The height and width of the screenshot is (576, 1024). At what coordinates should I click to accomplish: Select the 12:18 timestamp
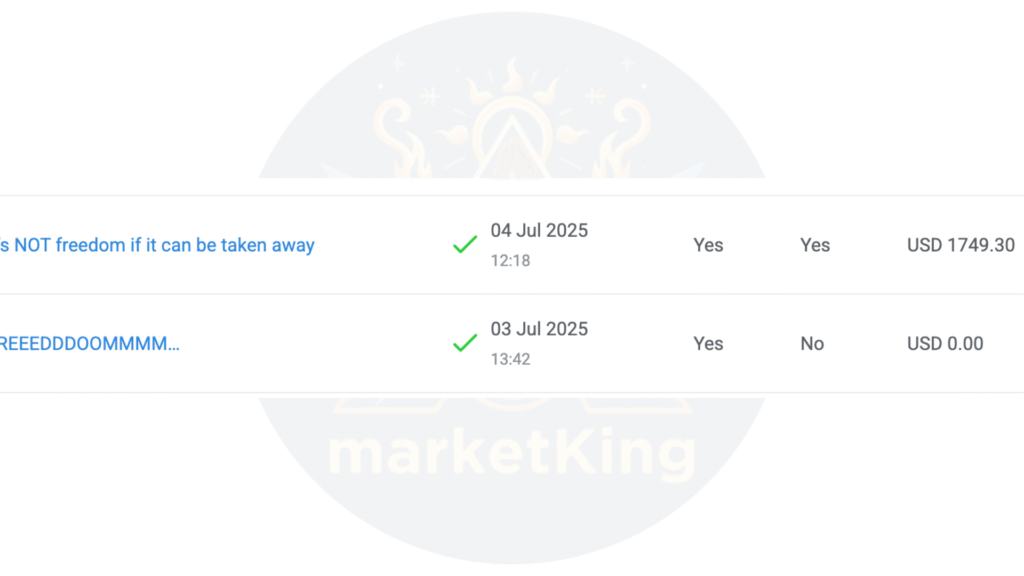(511, 261)
